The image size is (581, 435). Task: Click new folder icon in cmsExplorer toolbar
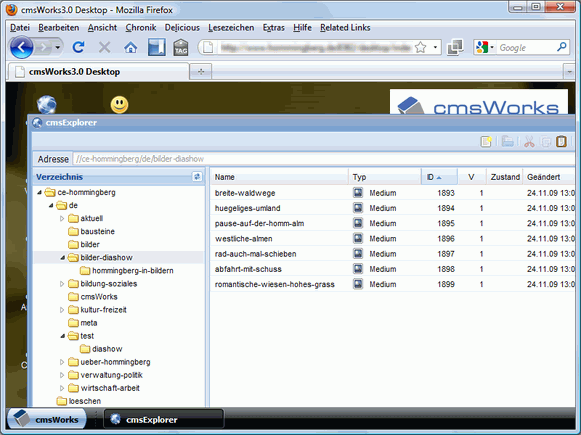pos(508,142)
